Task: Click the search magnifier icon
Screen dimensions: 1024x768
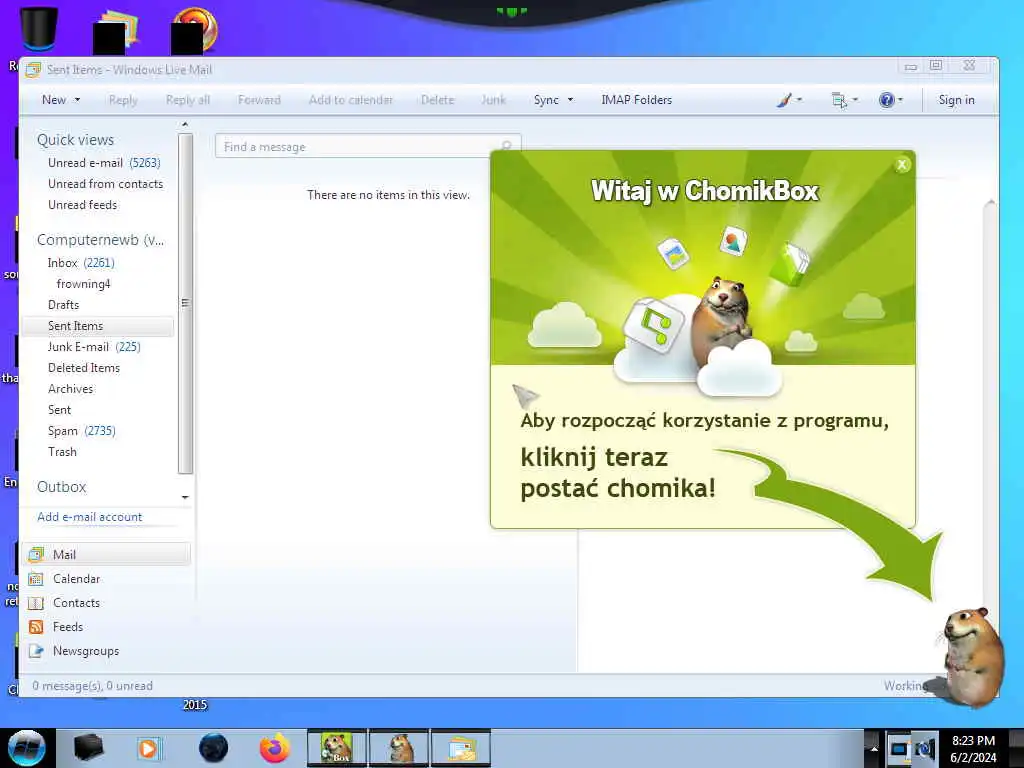Action: (x=507, y=145)
